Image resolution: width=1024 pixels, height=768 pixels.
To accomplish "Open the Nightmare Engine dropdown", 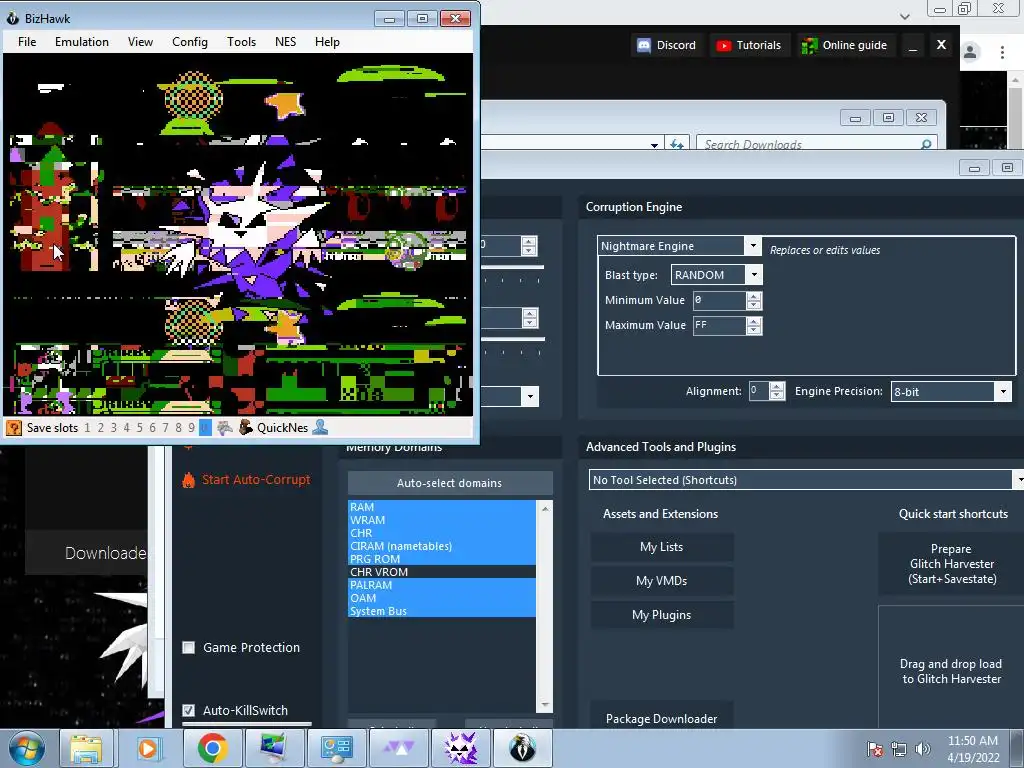I will pyautogui.click(x=753, y=246).
